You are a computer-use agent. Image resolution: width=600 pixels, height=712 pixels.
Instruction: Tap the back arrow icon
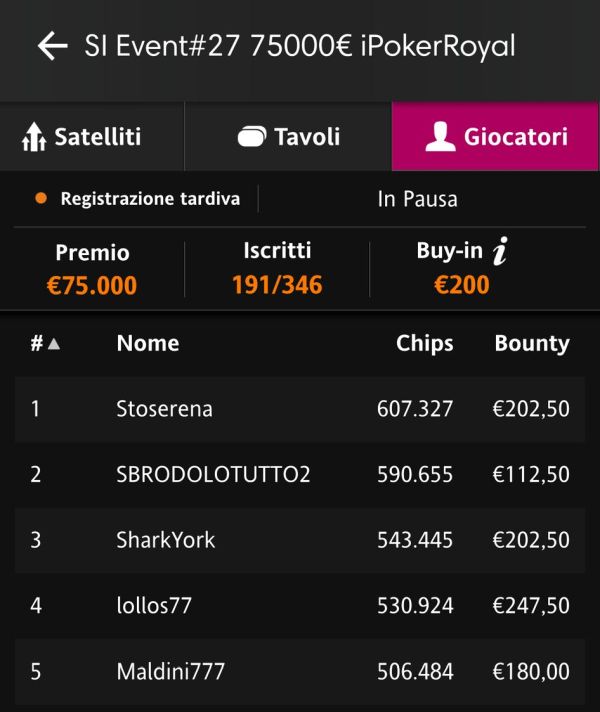click(x=53, y=46)
